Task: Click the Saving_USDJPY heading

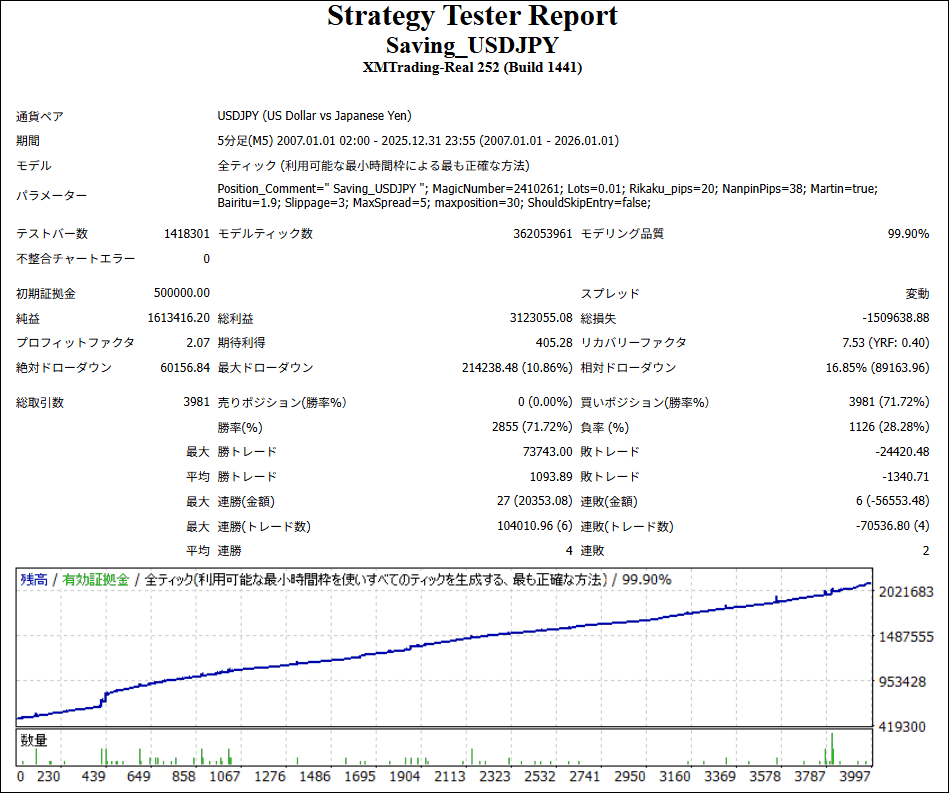Action: pos(473,46)
